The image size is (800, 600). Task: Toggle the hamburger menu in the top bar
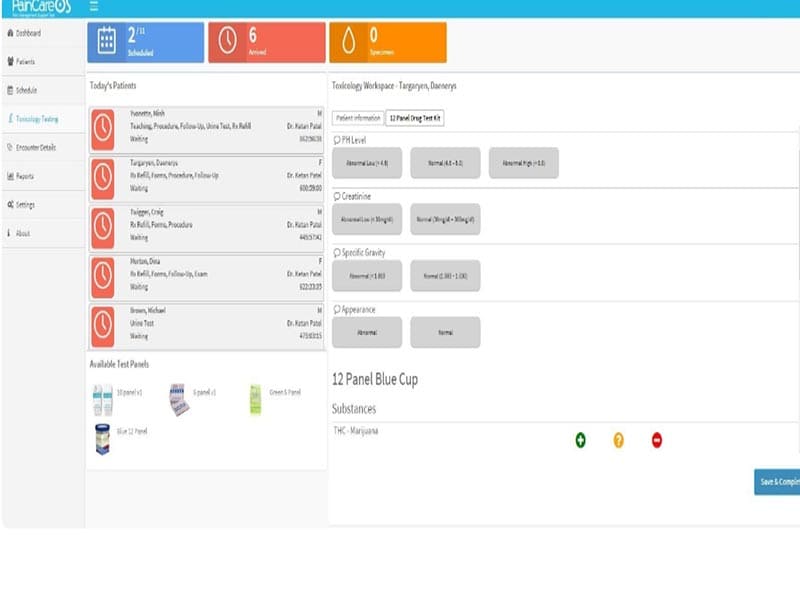pyautogui.click(x=94, y=6)
